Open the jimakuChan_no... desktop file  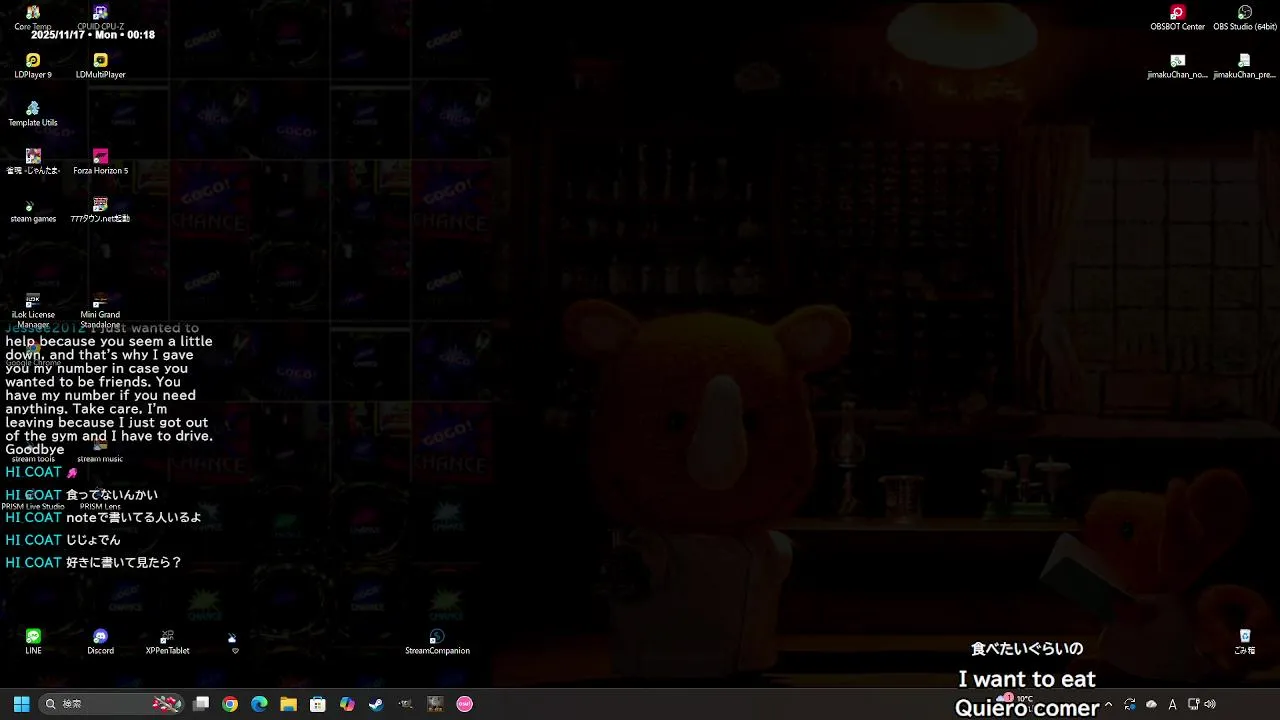click(x=1177, y=66)
